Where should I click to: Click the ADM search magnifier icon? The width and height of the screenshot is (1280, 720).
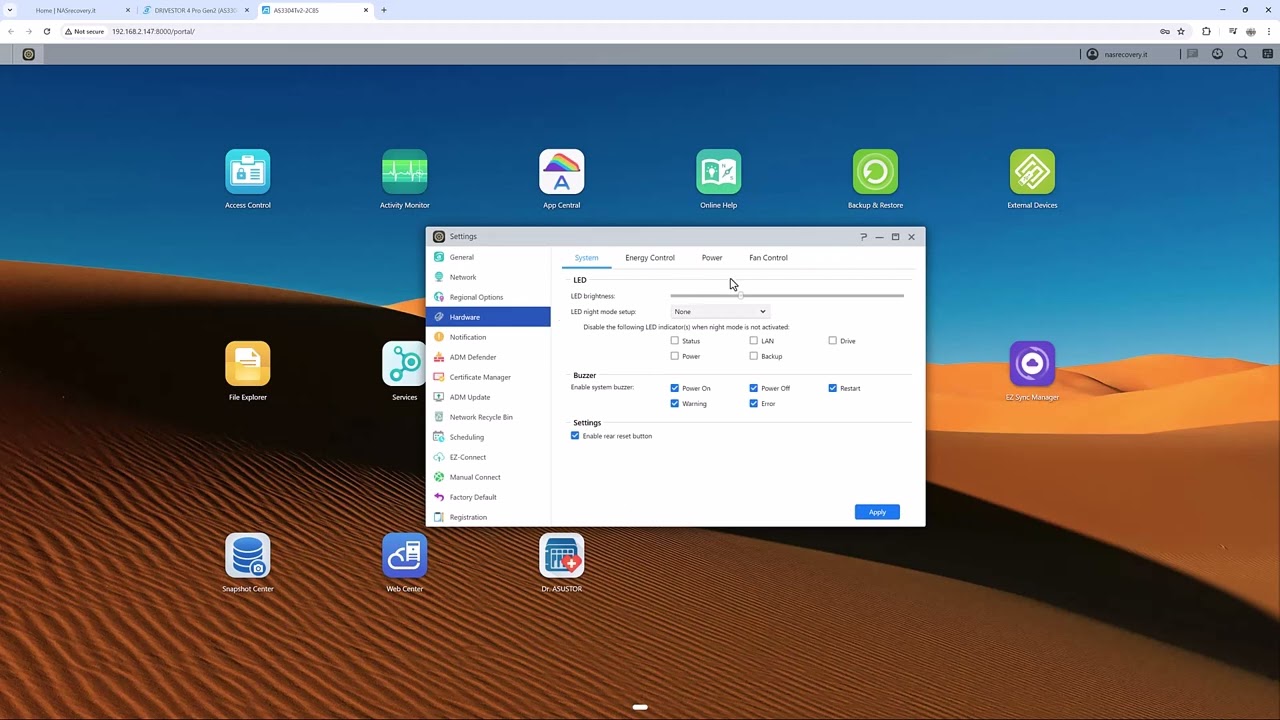pos(1242,54)
